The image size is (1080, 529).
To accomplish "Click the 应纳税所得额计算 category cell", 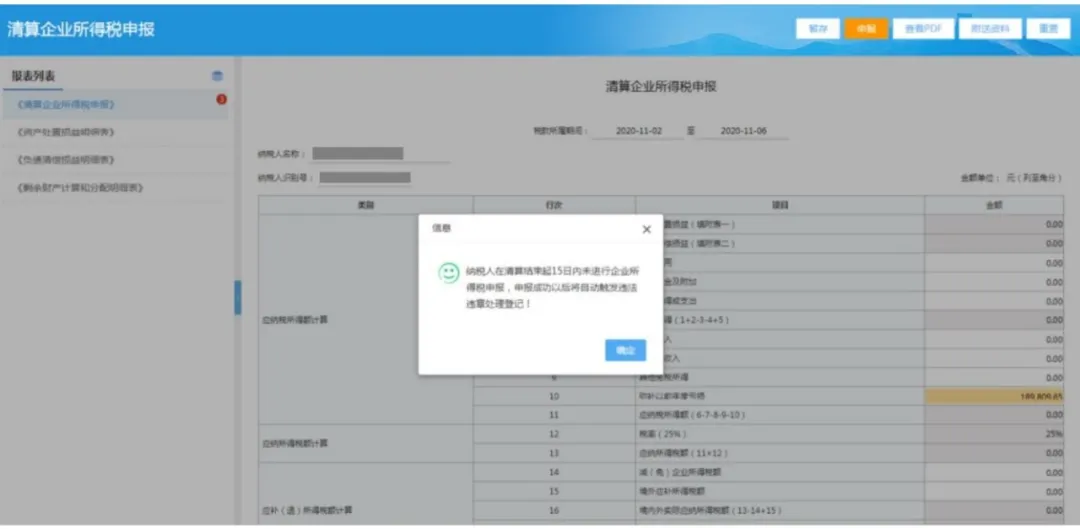I will pos(366,320).
